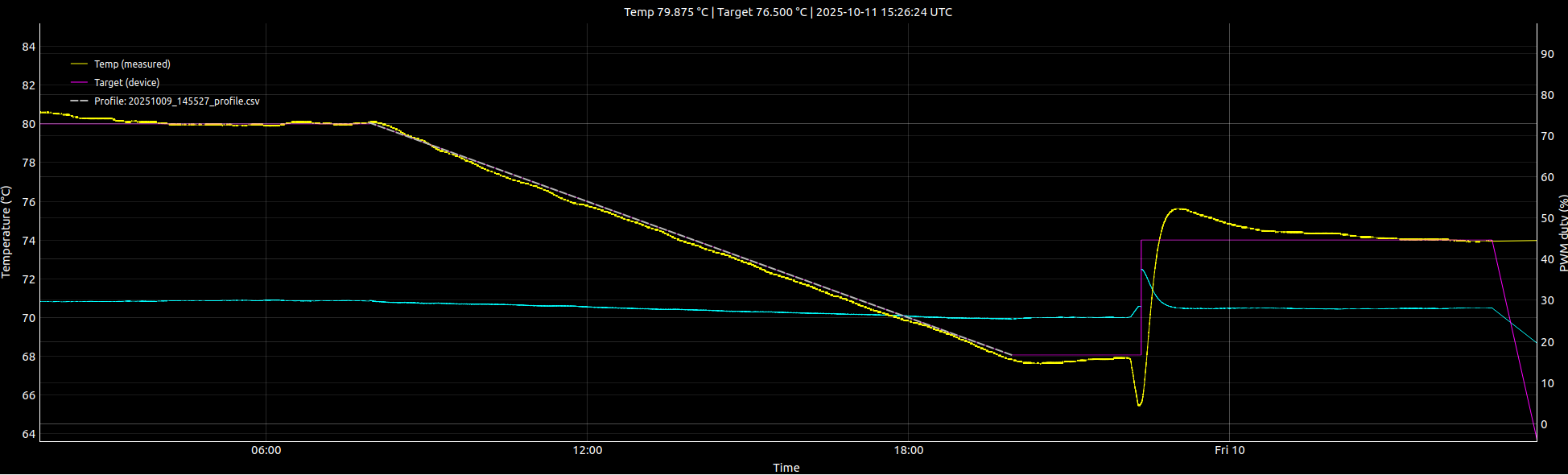1568x475 pixels.
Task: Click the top of the cyan PWM spike
Action: point(1142,270)
